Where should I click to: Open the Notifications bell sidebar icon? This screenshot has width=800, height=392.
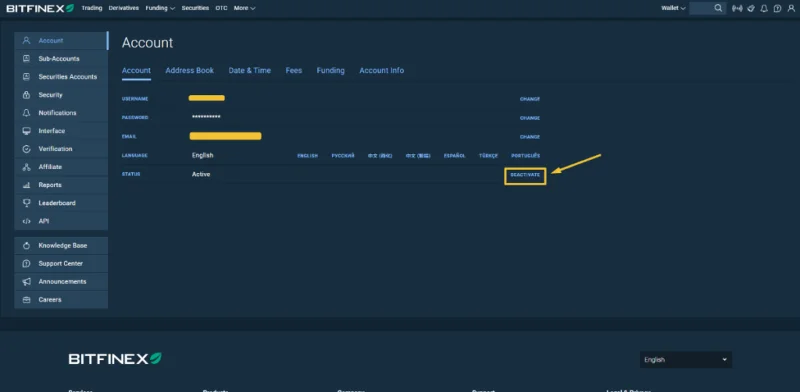point(27,113)
